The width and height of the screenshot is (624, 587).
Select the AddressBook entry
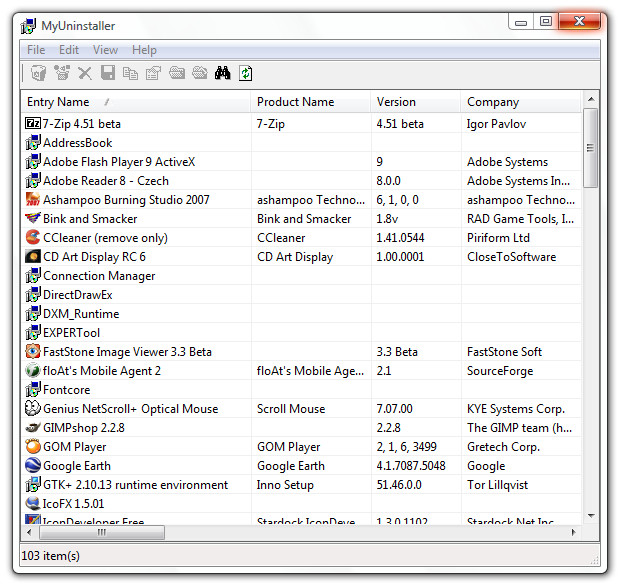click(x=78, y=142)
